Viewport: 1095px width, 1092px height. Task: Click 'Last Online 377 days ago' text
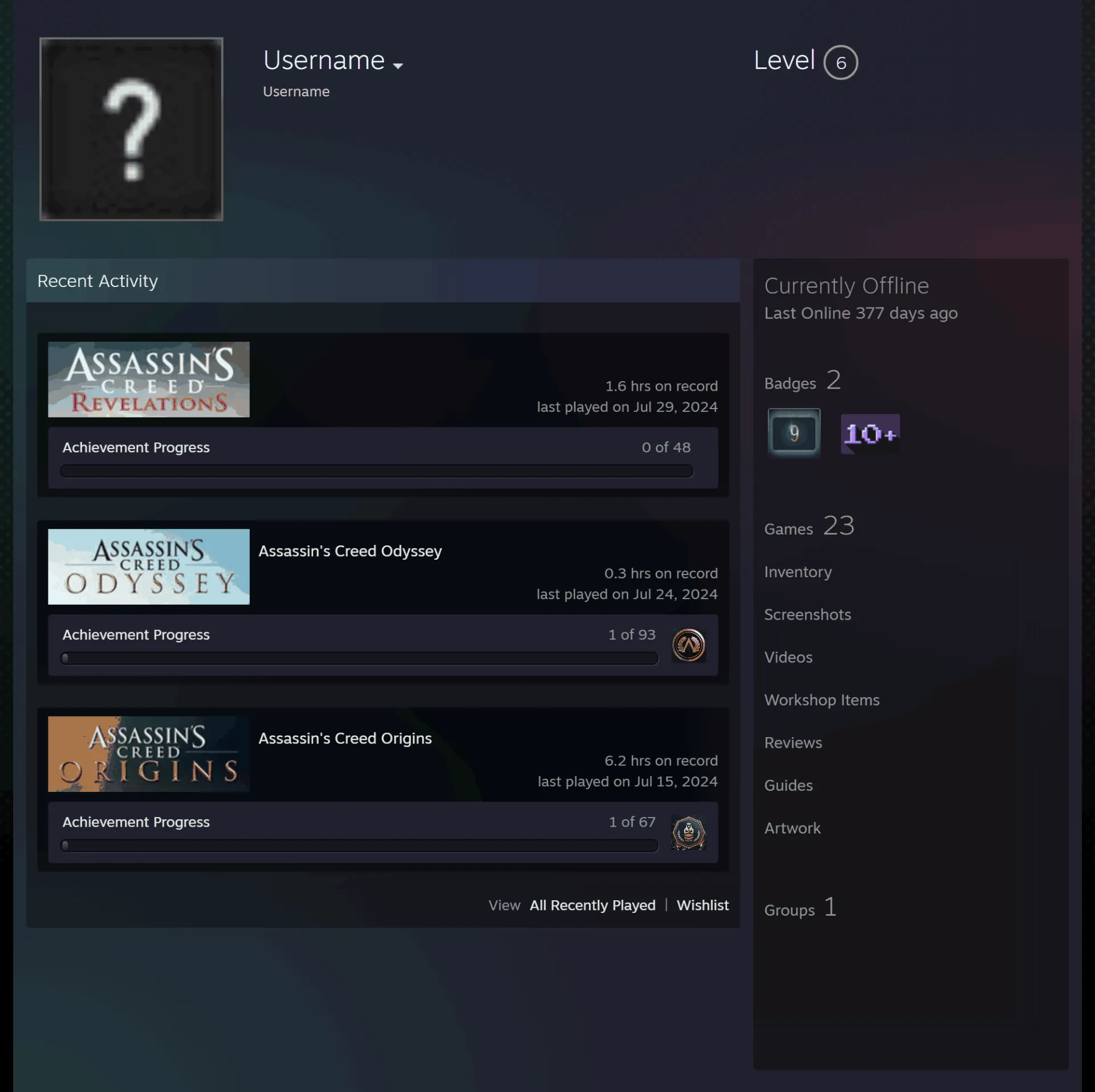[x=861, y=313]
